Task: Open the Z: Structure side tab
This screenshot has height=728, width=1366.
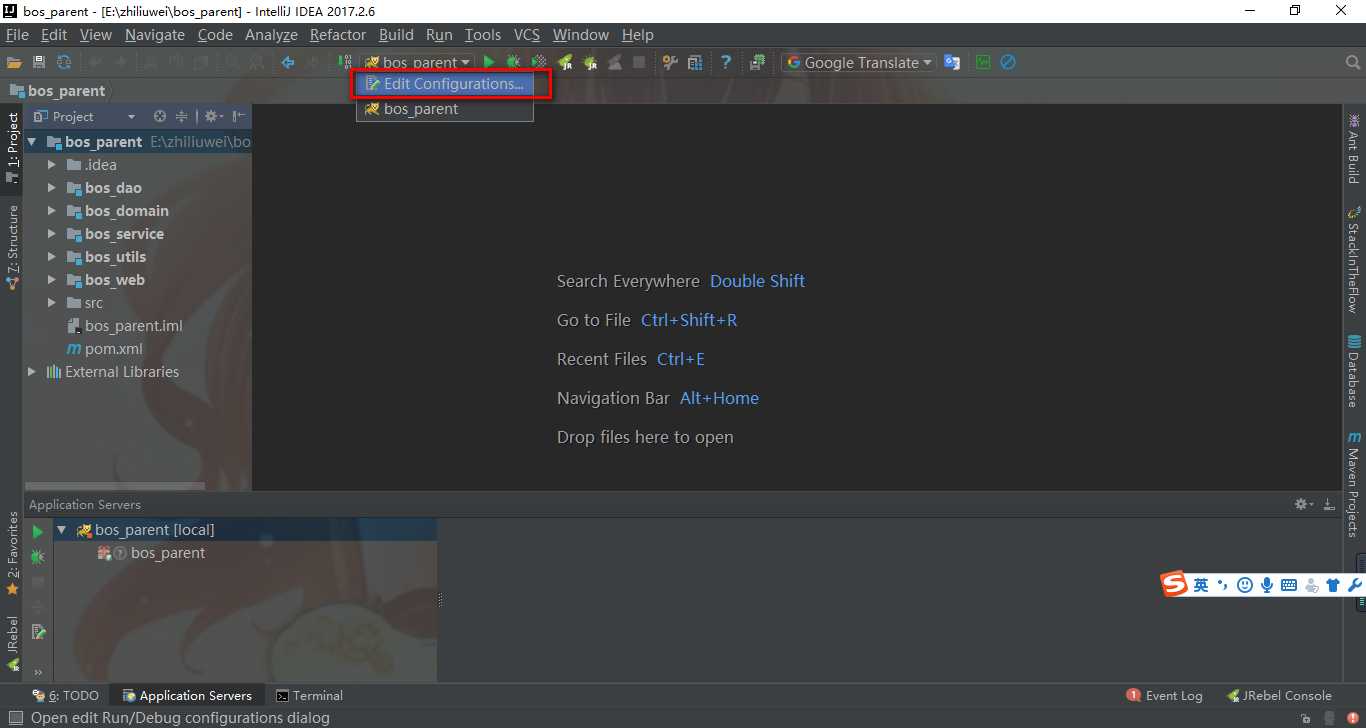Action: [13, 247]
